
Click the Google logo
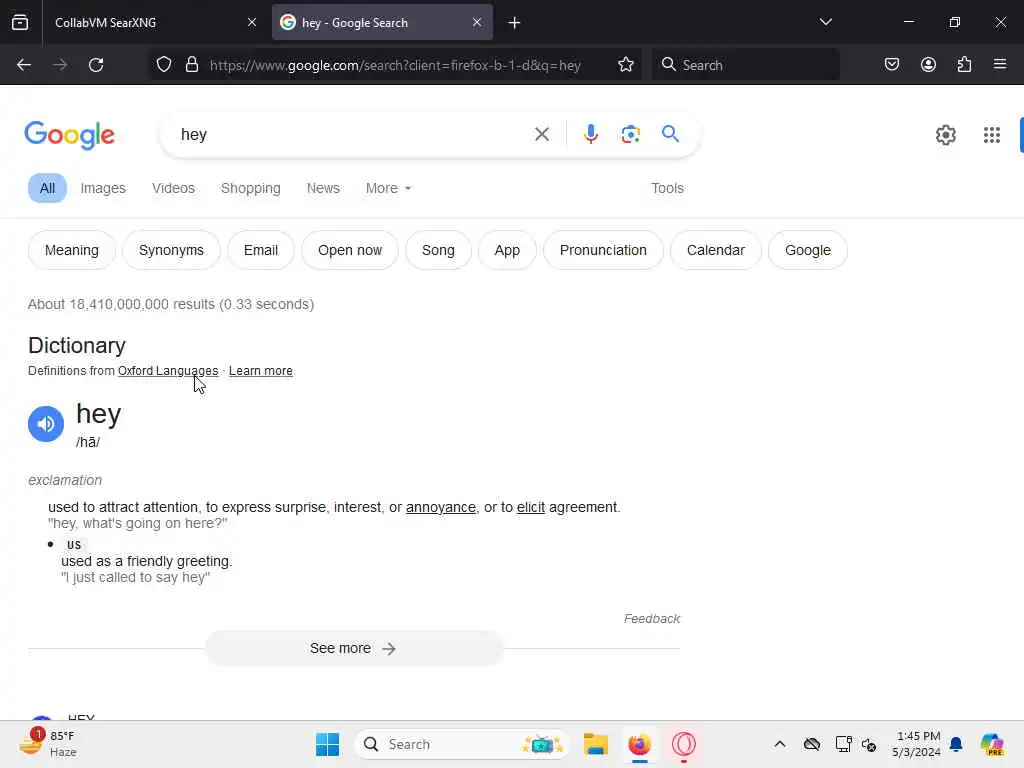70,135
